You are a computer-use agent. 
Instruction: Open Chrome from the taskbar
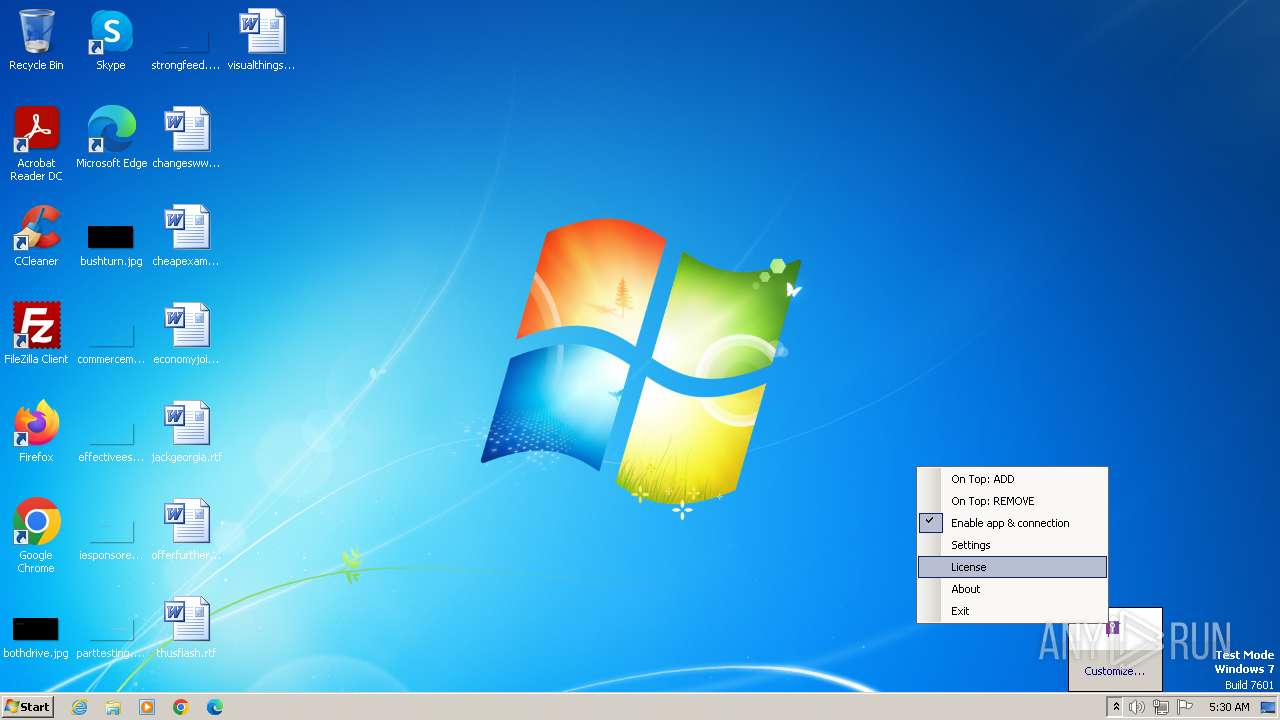click(x=181, y=707)
